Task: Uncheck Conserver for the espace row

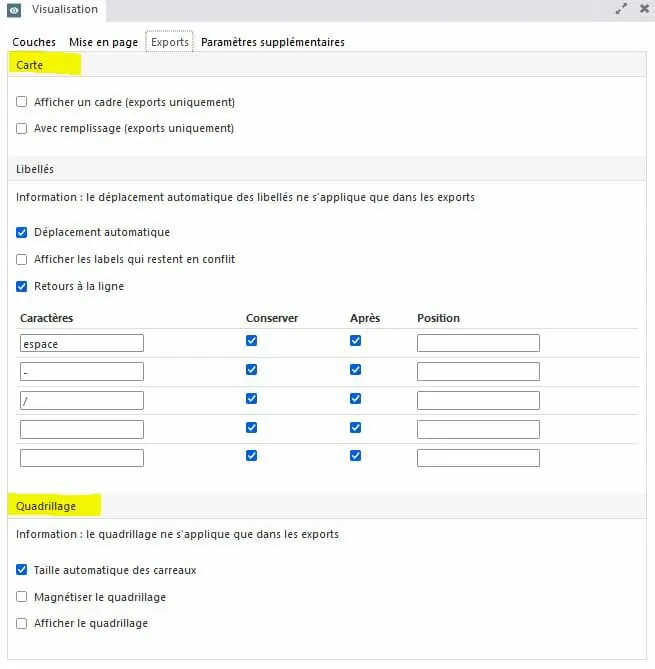Action: 252,341
